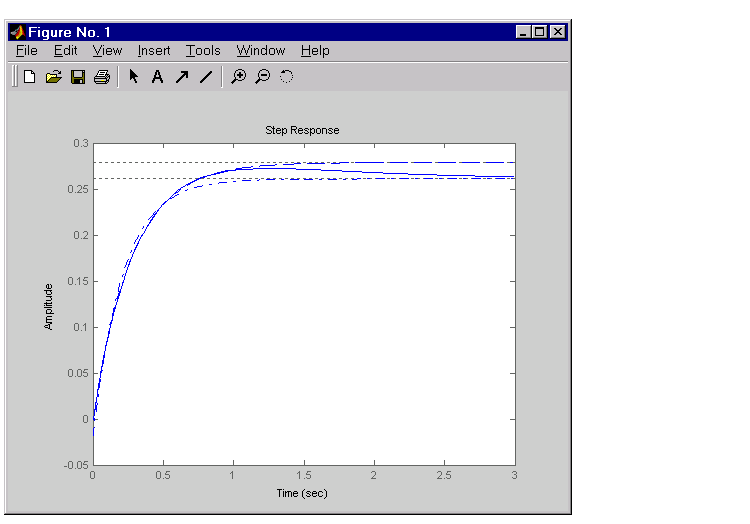Expand the Tools menu
The width and height of the screenshot is (750, 524).
point(203,51)
